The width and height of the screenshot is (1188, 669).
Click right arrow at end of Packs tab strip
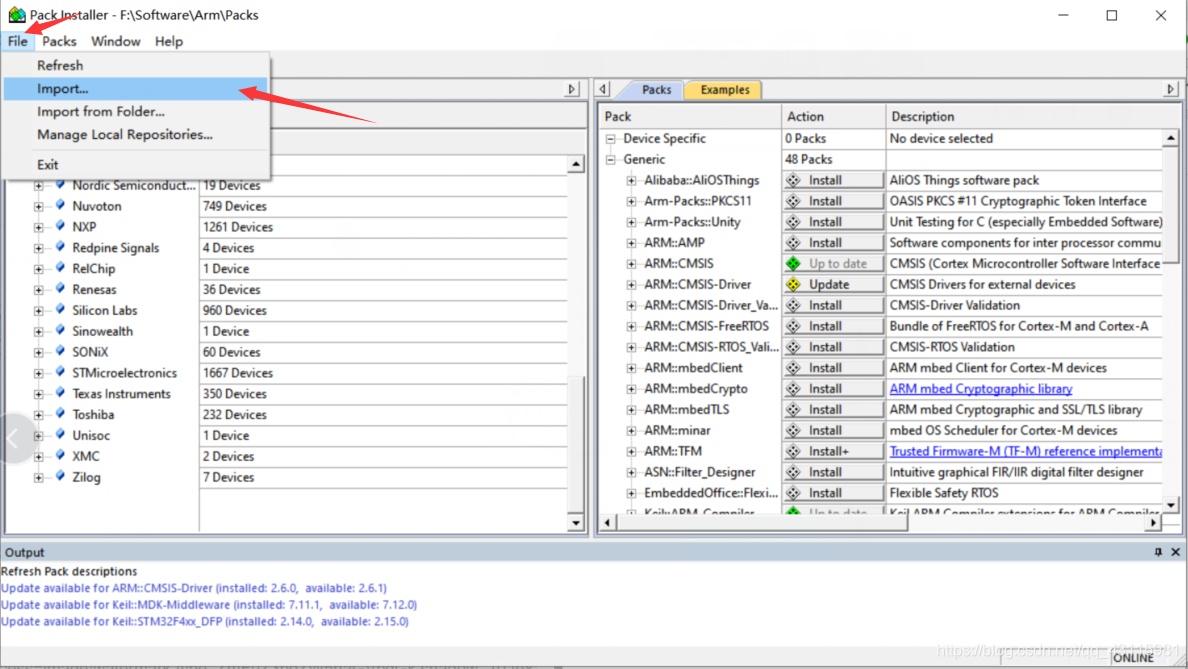tap(1171, 89)
